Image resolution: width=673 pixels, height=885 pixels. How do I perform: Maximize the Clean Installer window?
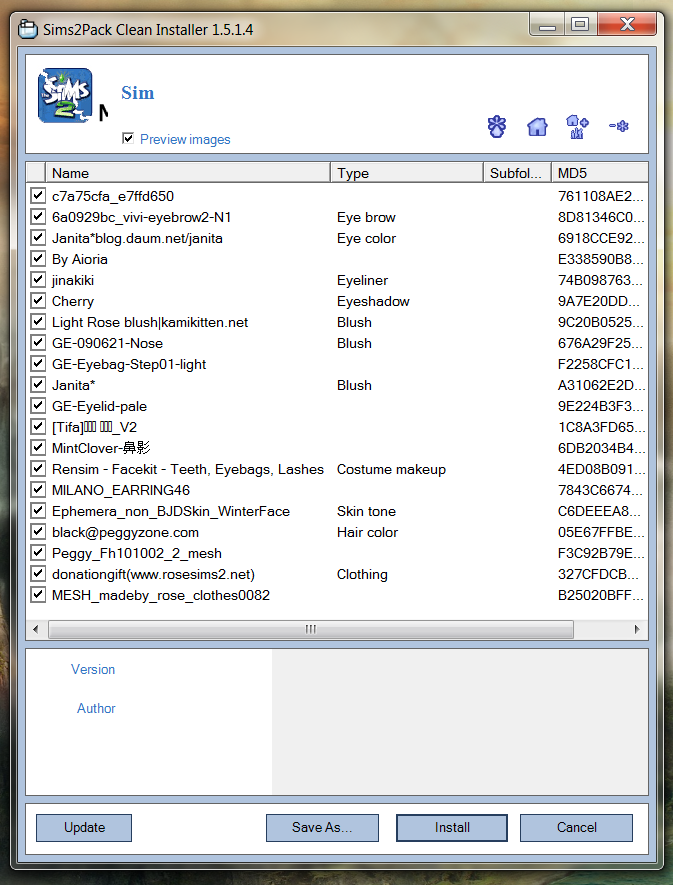click(580, 25)
